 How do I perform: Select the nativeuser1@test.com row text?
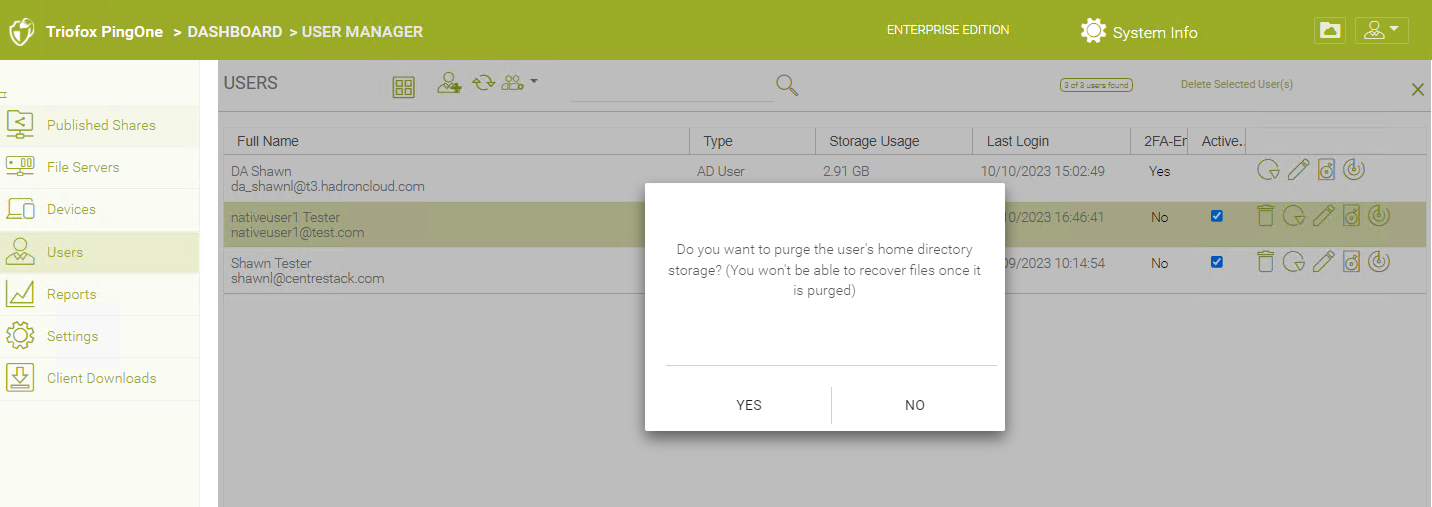pos(298,232)
